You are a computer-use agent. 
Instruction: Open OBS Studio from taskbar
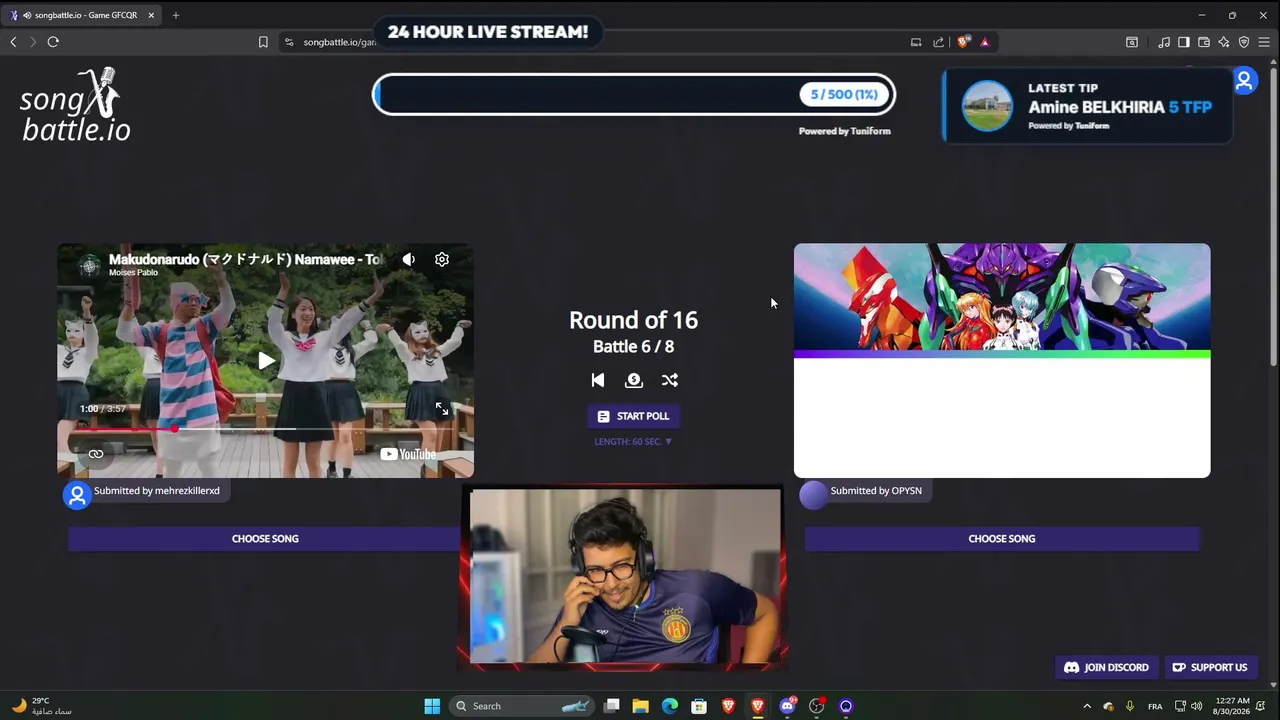(x=816, y=706)
